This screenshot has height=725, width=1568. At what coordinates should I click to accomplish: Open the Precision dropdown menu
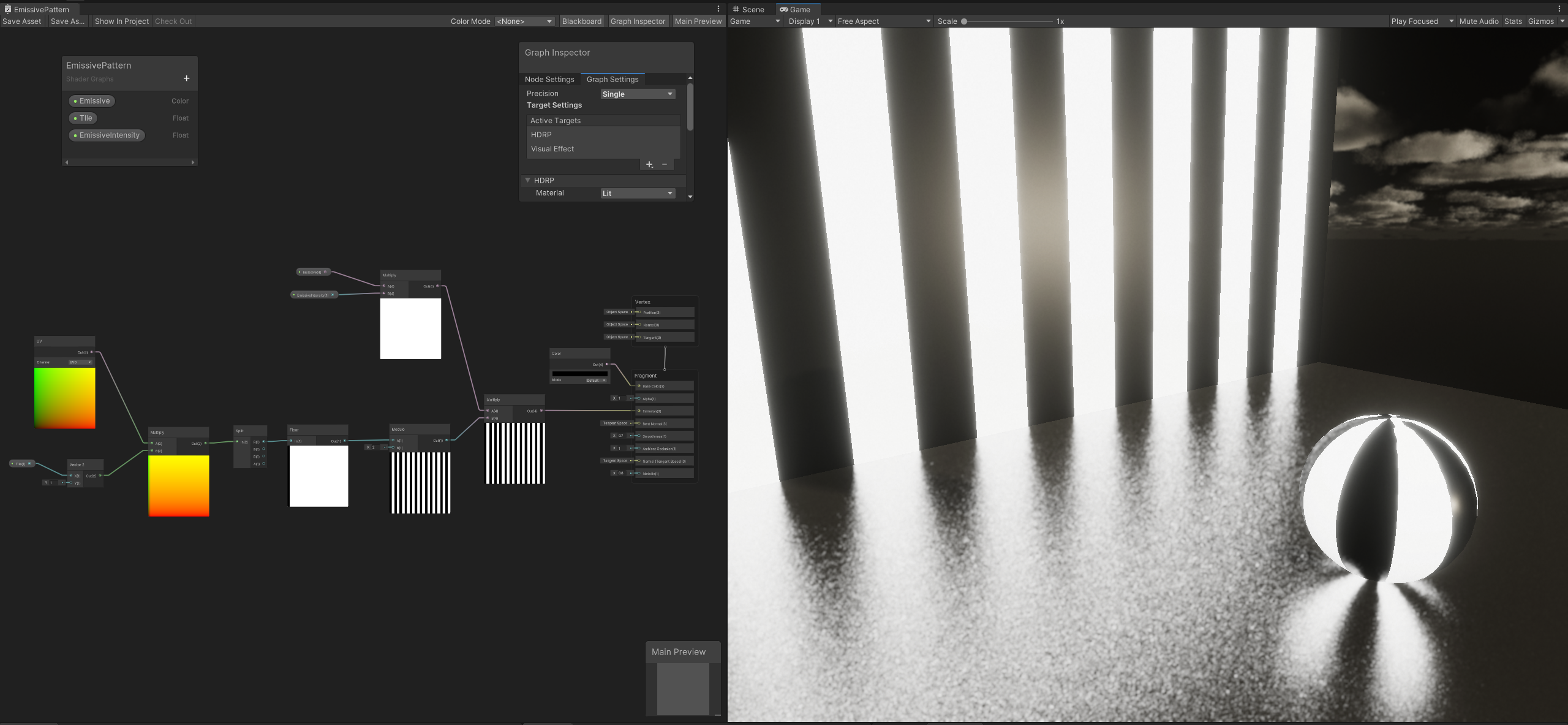pyautogui.click(x=637, y=93)
